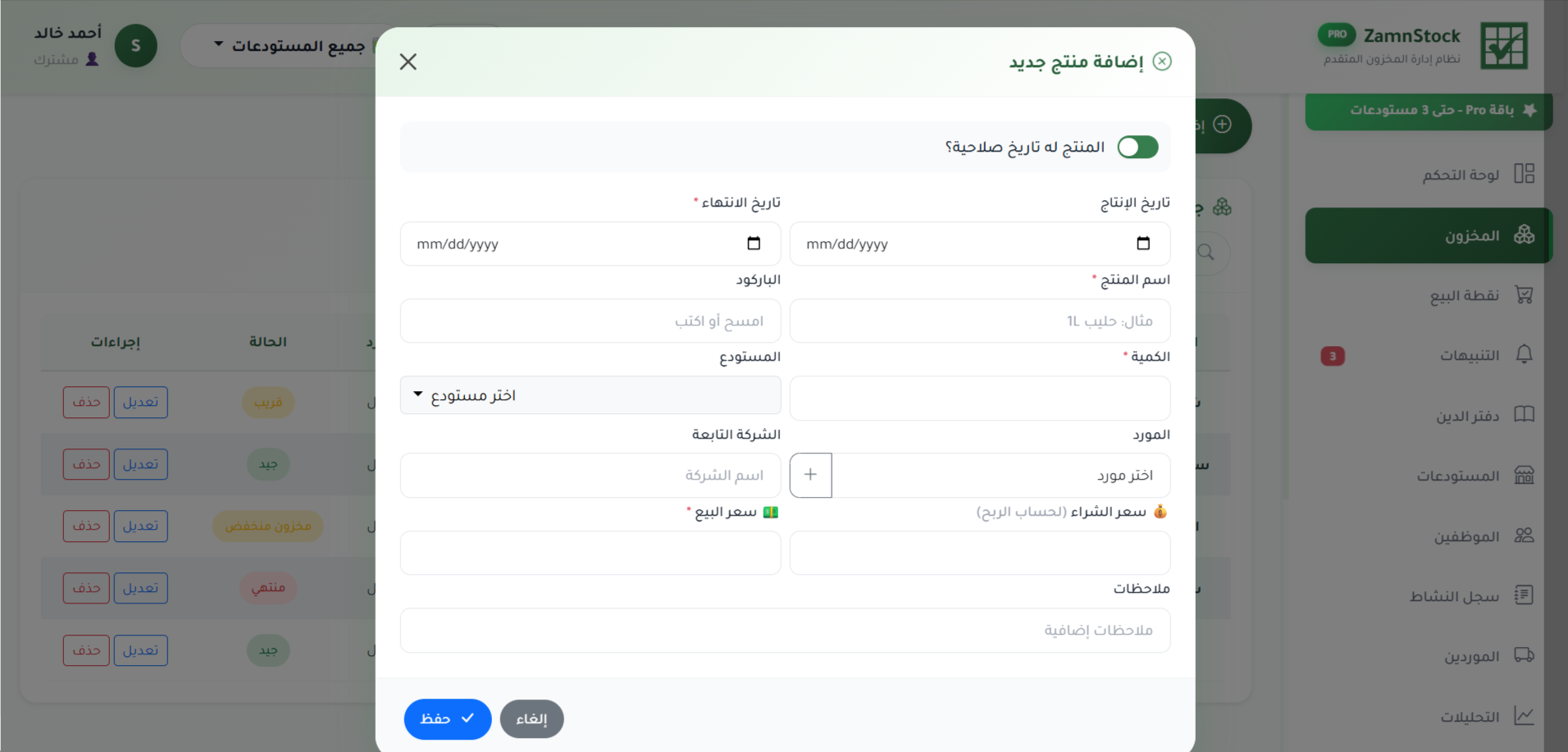Focus the product name field
1568x752 pixels.
click(x=980, y=321)
